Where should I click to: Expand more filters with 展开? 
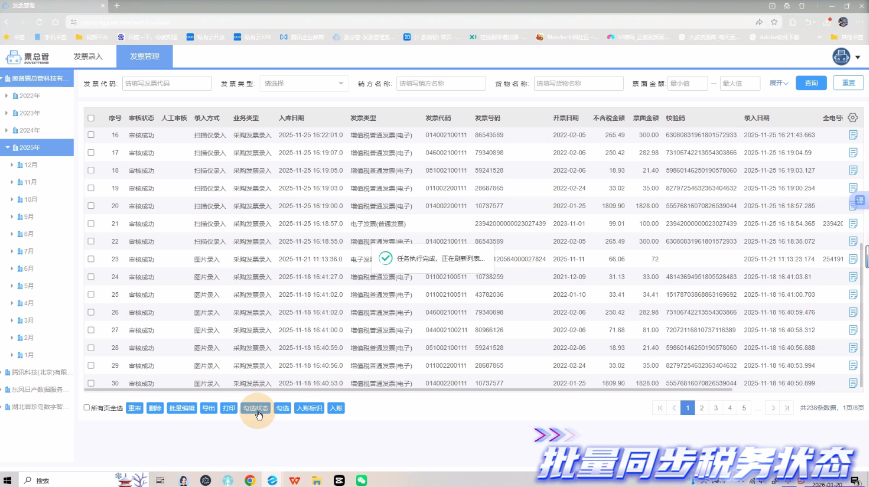pyautogui.click(x=779, y=83)
